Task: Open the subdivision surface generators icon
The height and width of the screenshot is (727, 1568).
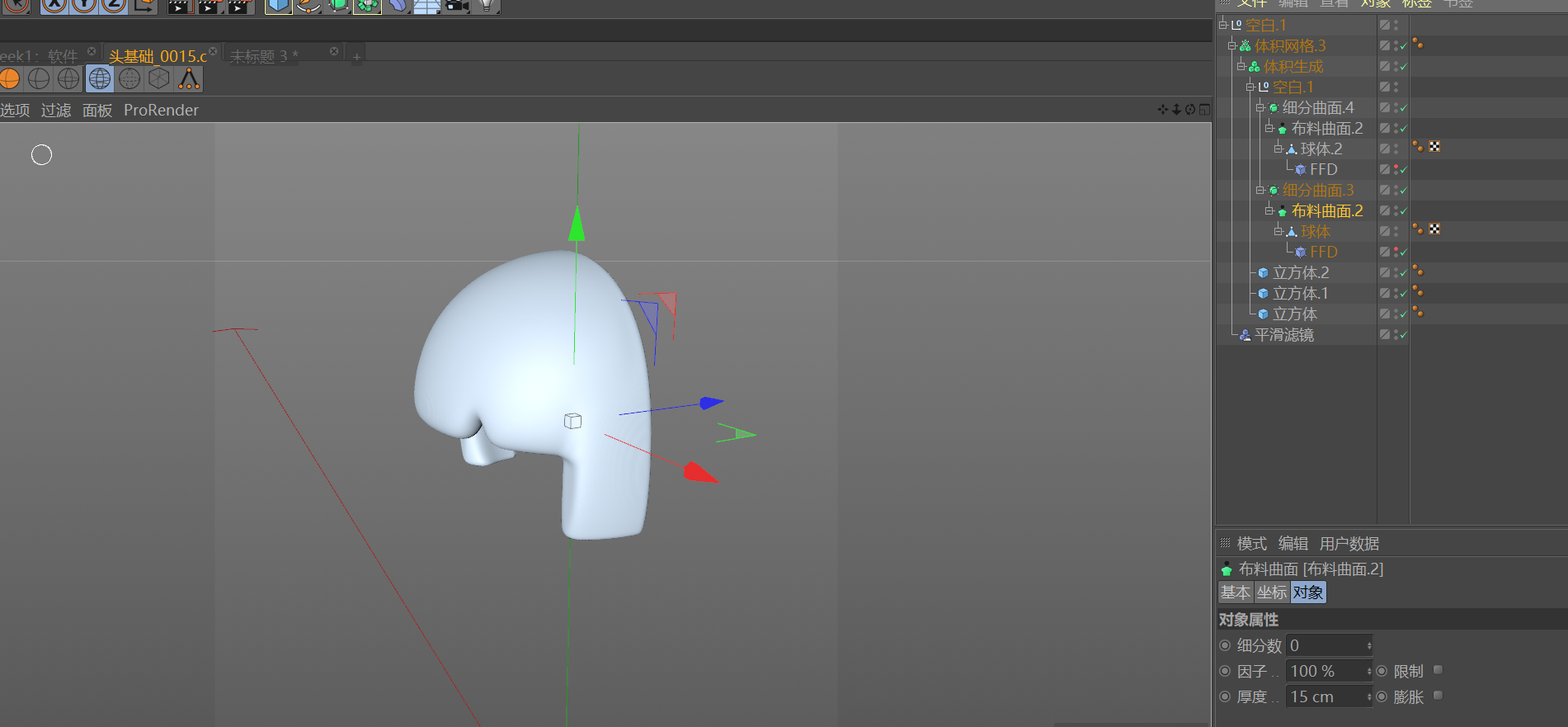Action: (x=338, y=6)
